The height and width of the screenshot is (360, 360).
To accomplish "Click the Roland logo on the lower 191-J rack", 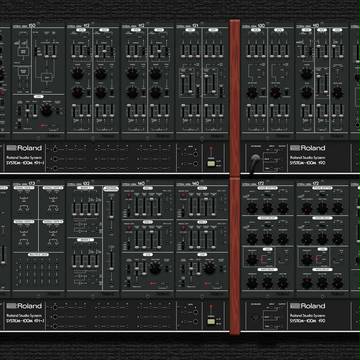I will (24, 306).
